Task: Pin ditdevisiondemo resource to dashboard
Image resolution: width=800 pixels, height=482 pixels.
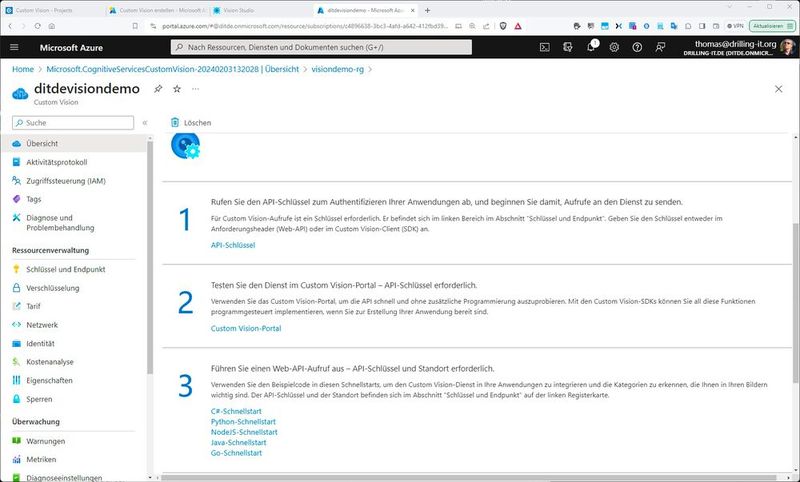Action: 158,89
